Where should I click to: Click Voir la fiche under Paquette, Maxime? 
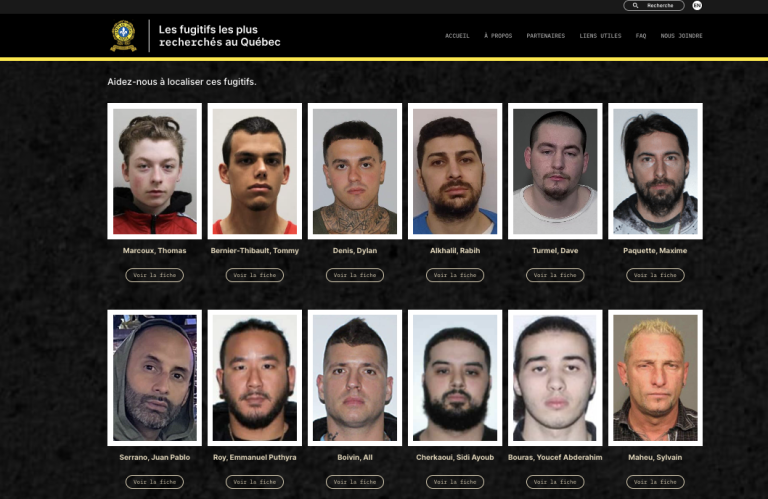coord(655,275)
